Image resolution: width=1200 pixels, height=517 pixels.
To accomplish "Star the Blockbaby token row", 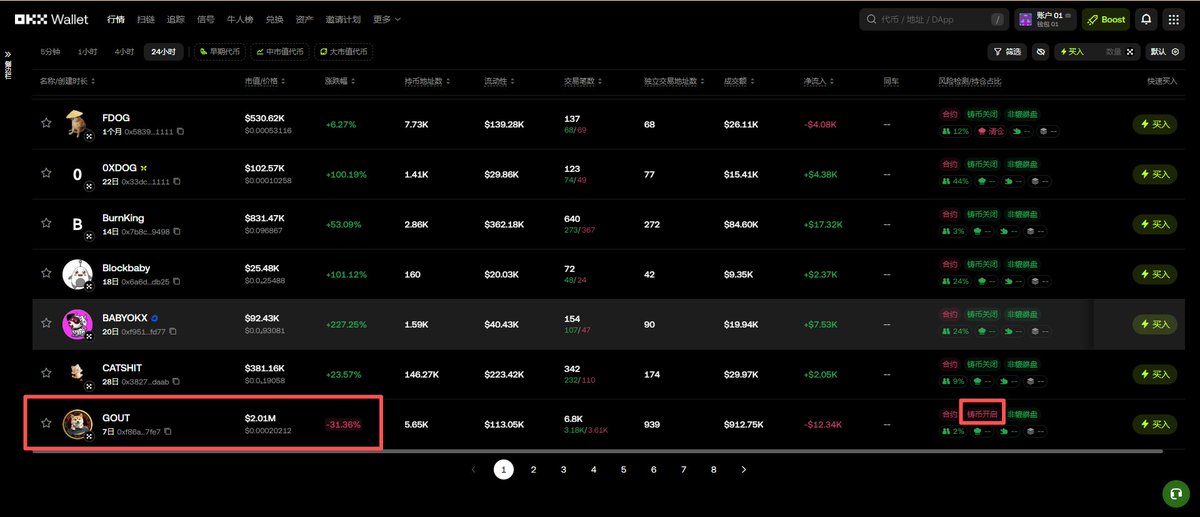I will 46,273.
